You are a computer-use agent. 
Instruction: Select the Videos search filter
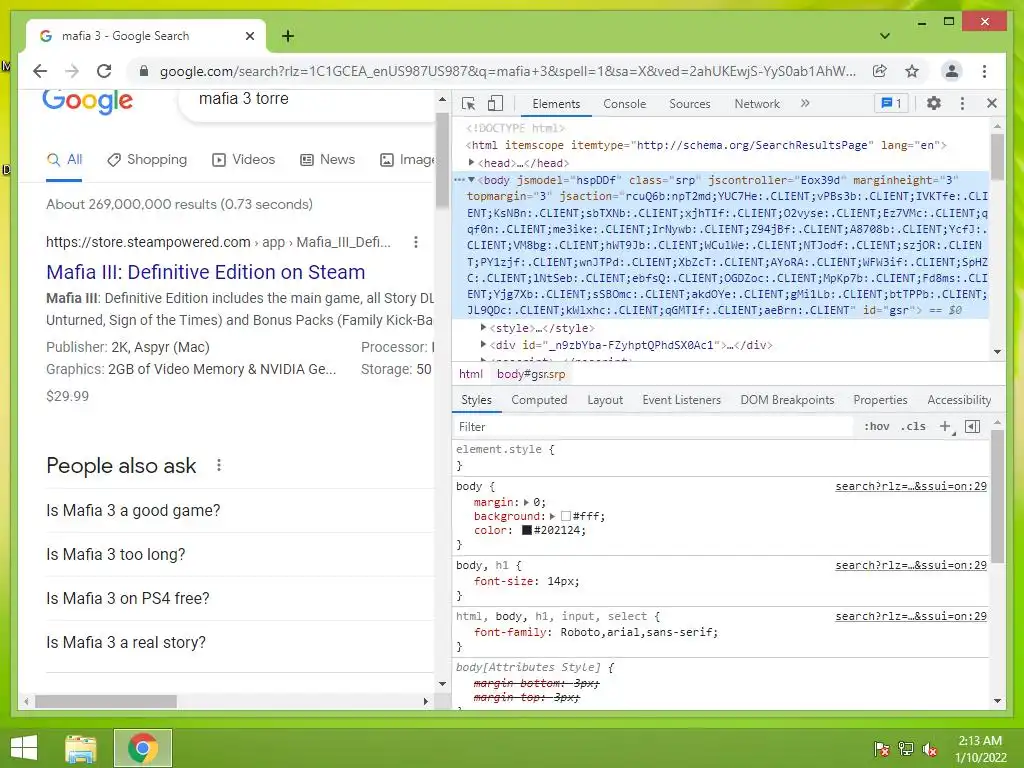click(244, 159)
